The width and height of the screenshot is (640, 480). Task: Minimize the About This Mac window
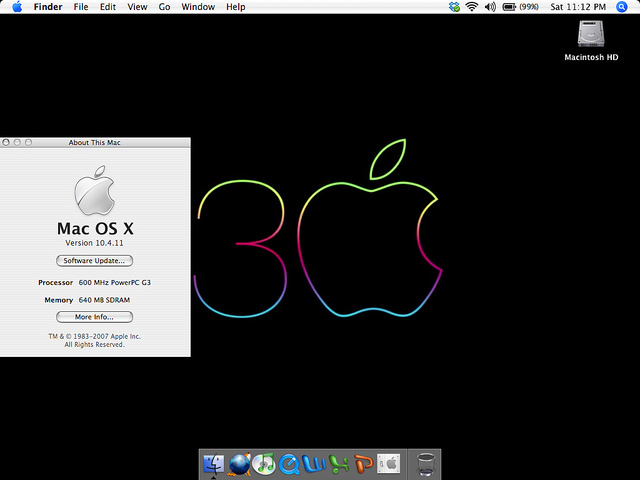coord(17,142)
